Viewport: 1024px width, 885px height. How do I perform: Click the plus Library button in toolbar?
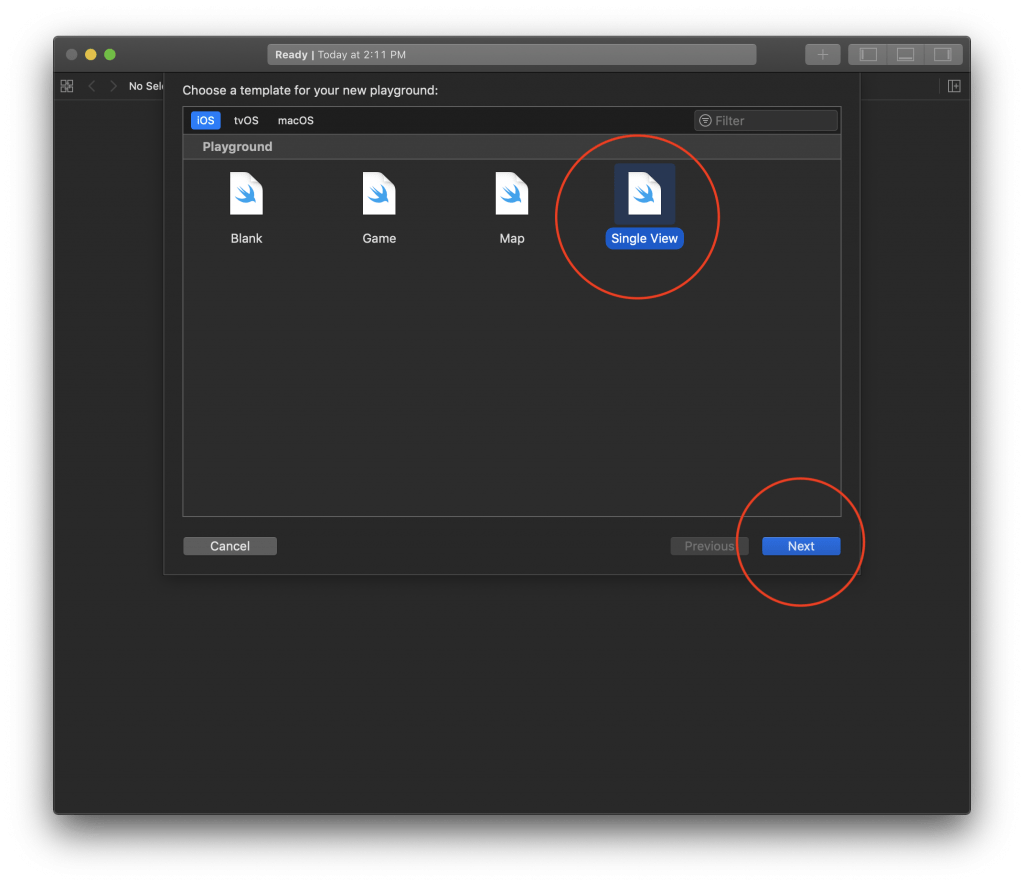tap(822, 55)
